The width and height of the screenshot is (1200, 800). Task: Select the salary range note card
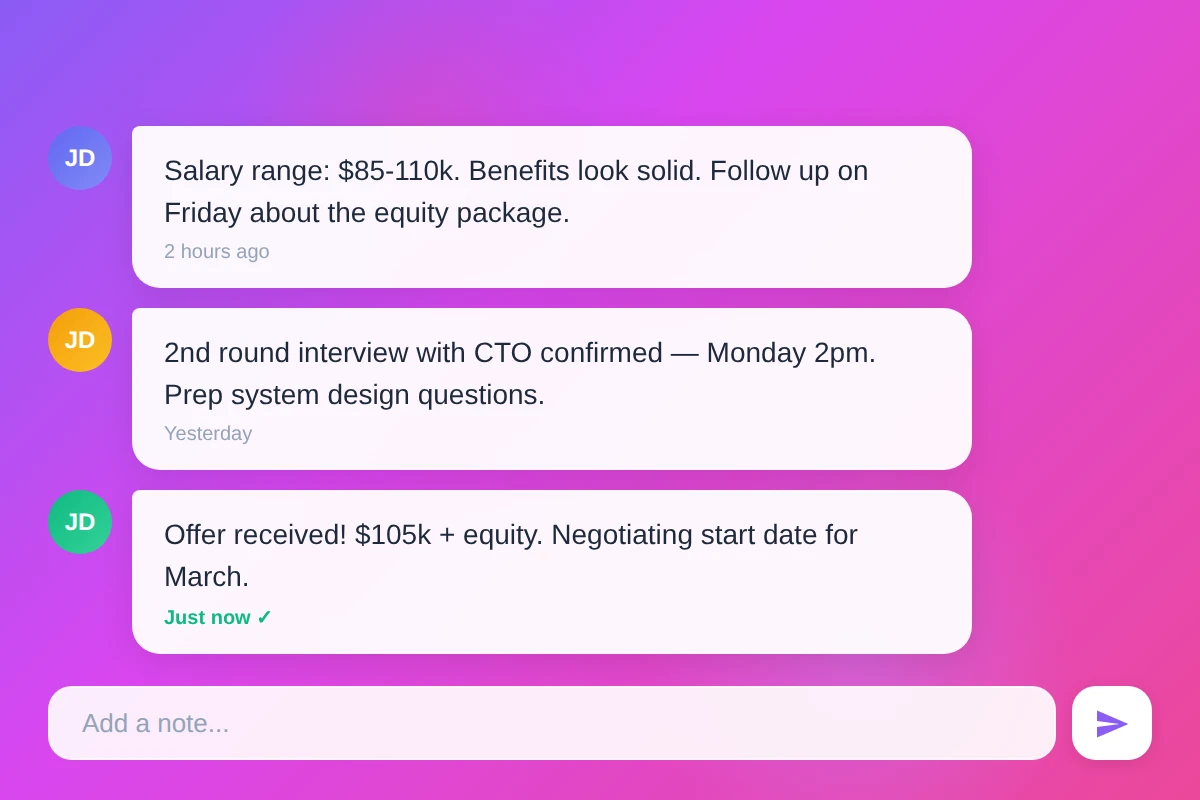(x=551, y=206)
